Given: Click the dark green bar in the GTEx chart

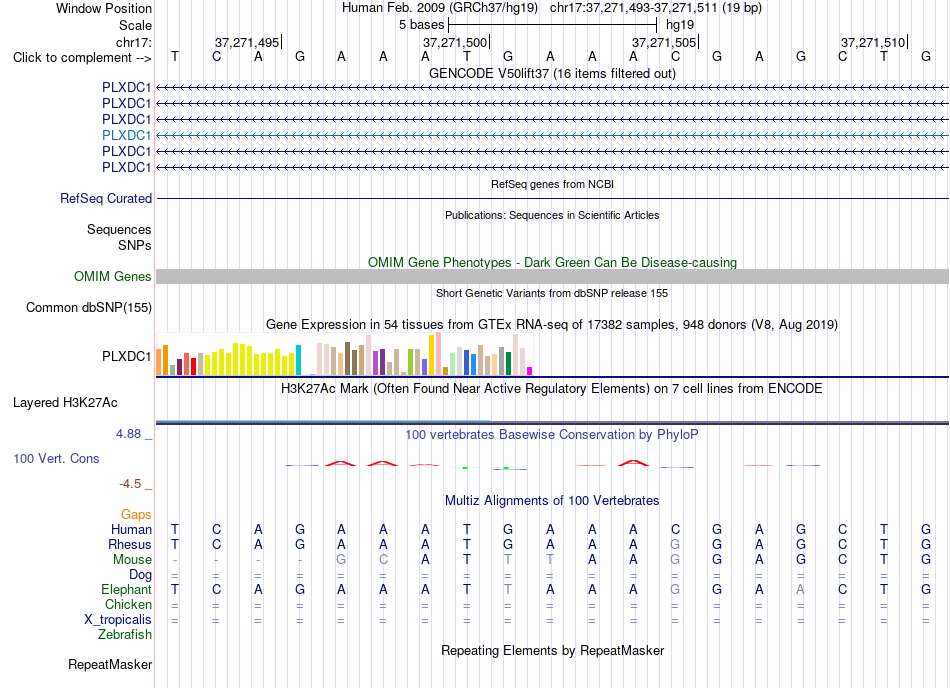Looking at the screenshot, I should click(x=508, y=364).
